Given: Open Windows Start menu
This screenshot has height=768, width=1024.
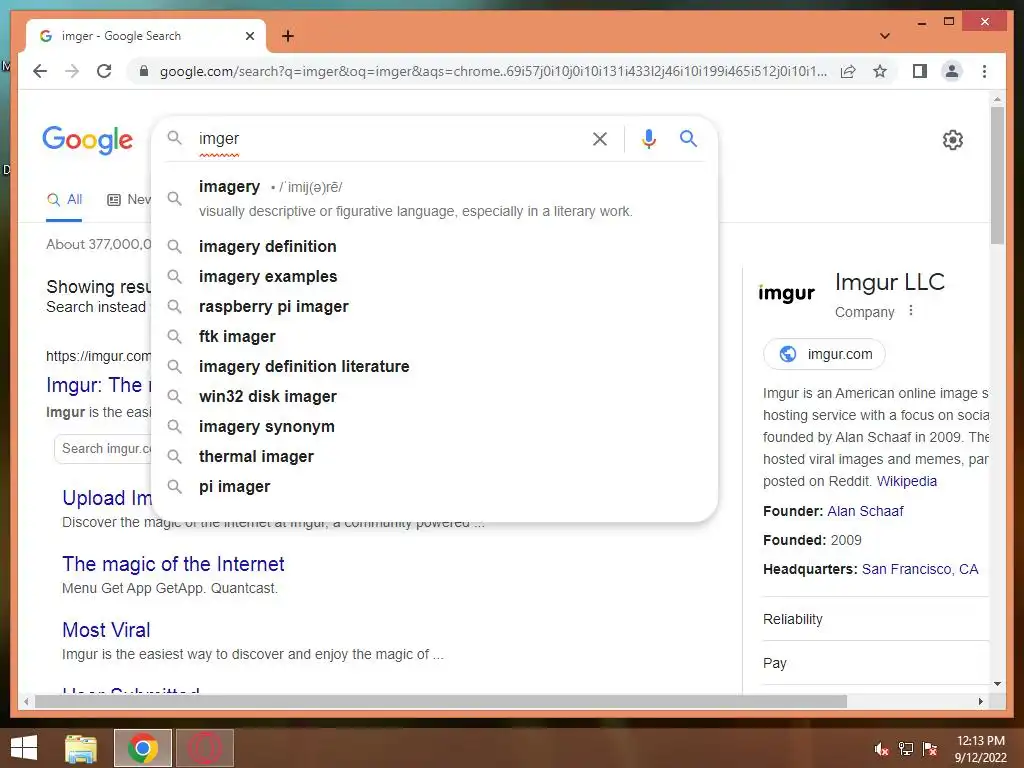Looking at the screenshot, I should tap(24, 748).
